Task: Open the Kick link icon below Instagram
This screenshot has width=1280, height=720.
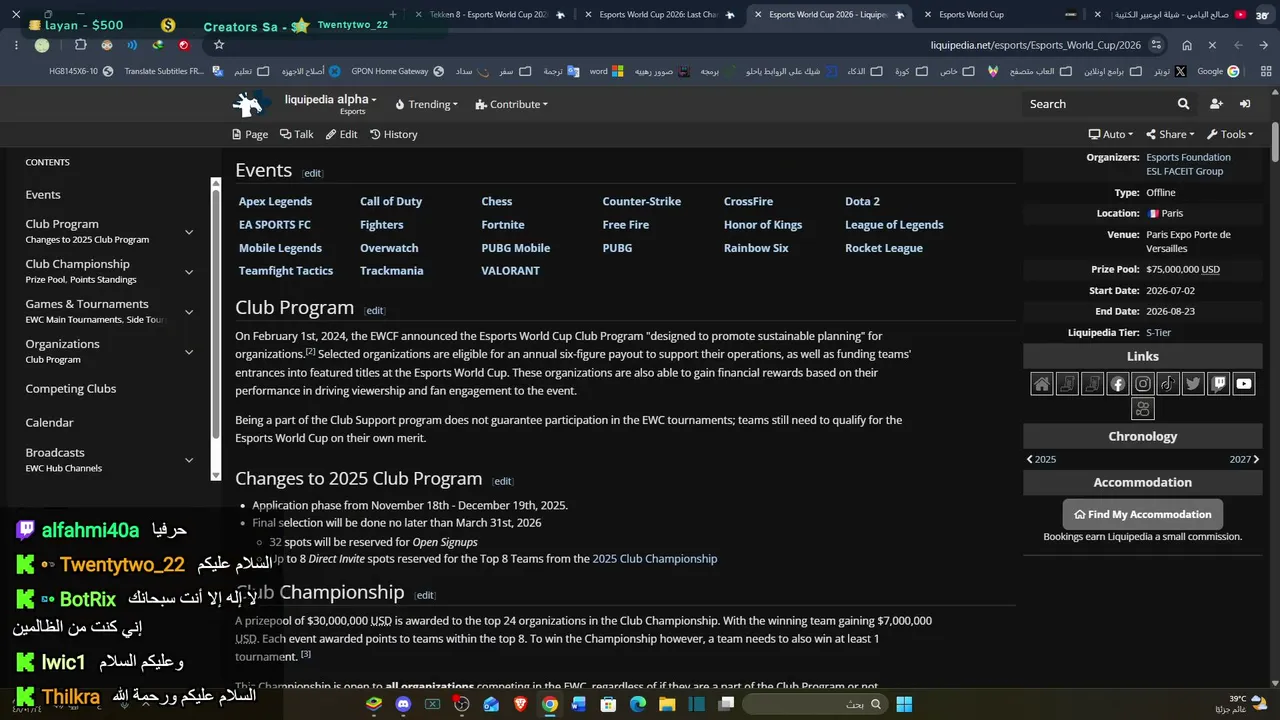Action: [x=1143, y=409]
